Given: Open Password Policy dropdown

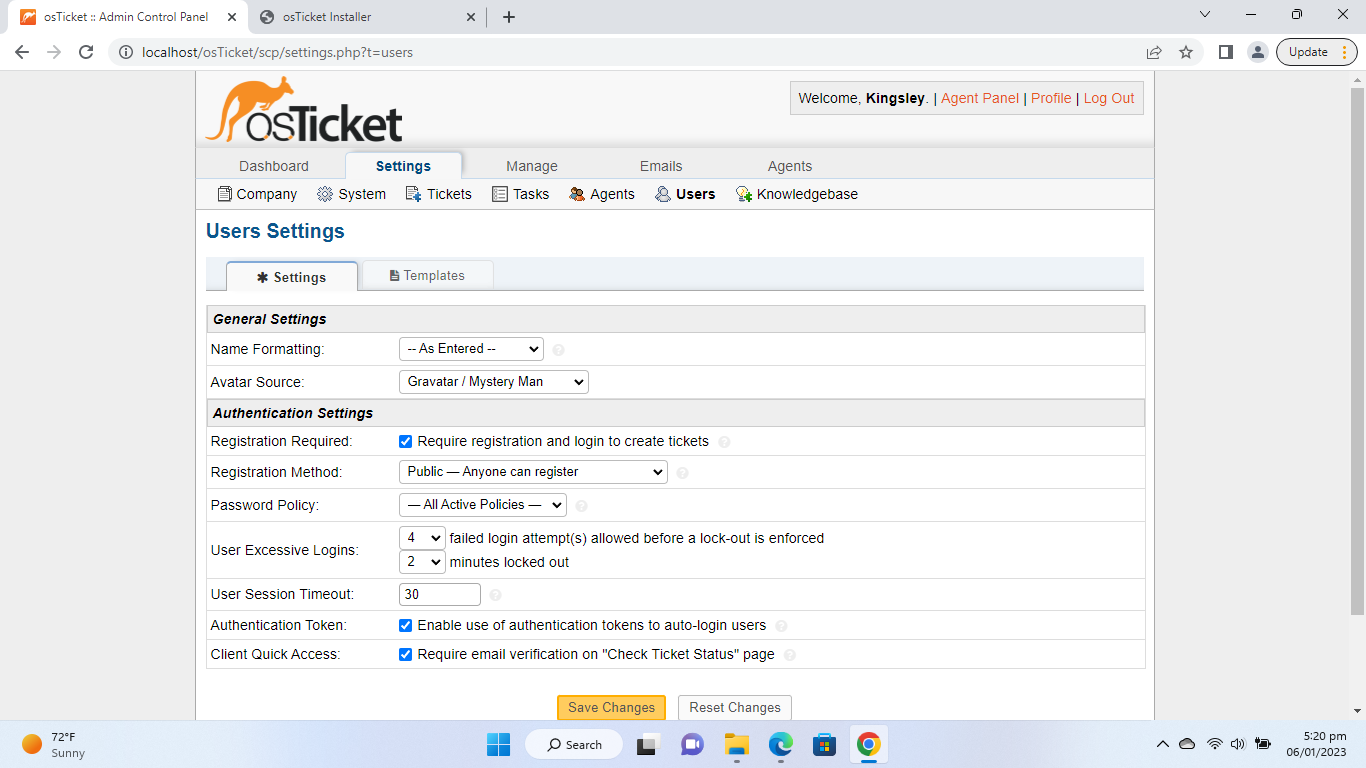Looking at the screenshot, I should (483, 505).
